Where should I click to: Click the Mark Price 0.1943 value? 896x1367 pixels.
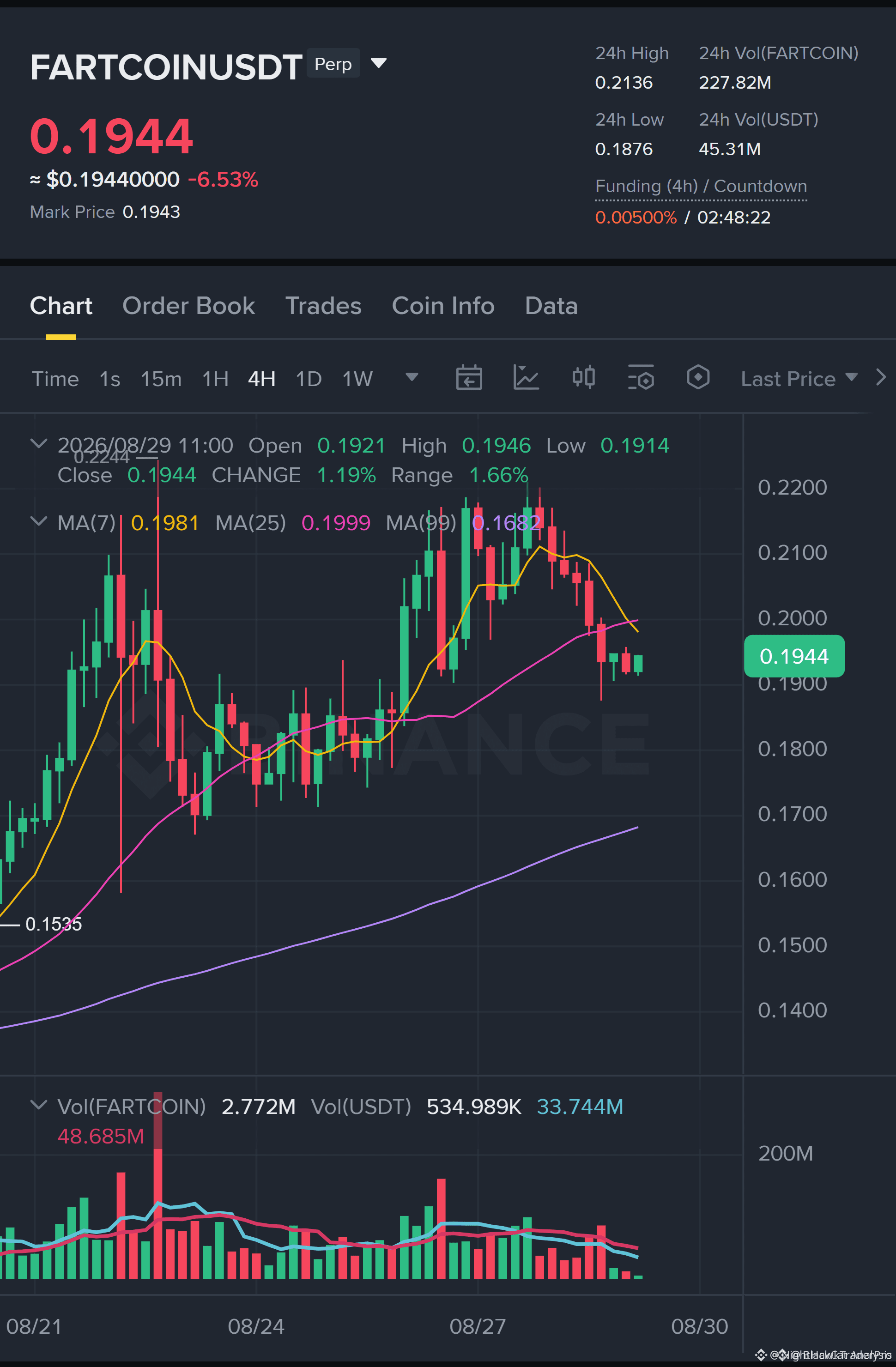pos(151,212)
